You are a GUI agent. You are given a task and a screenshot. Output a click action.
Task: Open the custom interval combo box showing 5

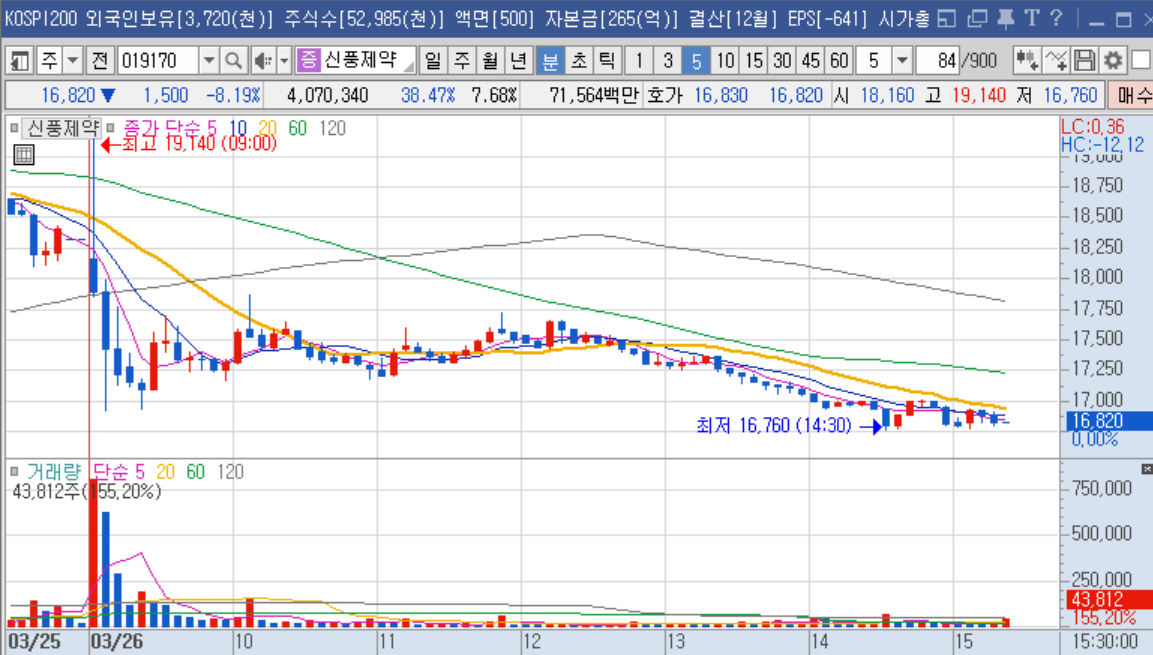(x=883, y=60)
